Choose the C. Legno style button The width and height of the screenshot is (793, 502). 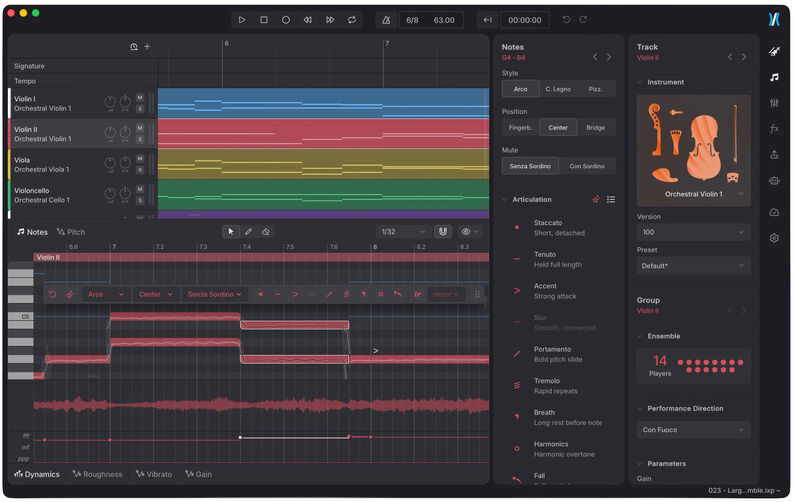click(x=558, y=89)
